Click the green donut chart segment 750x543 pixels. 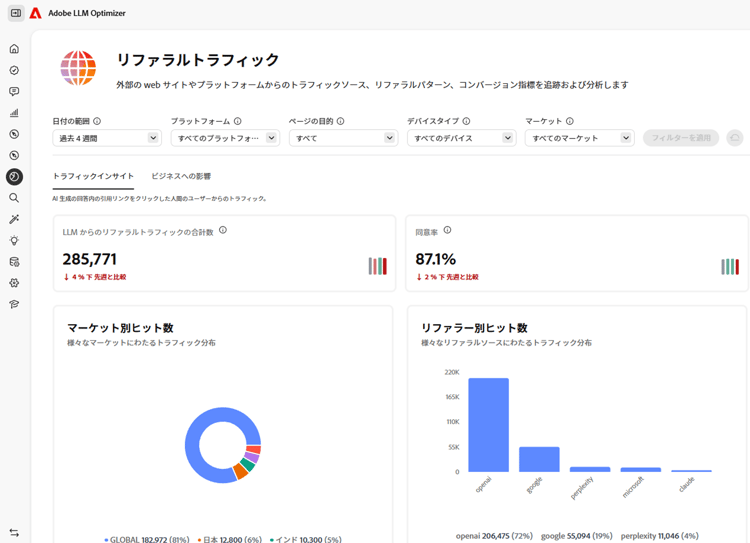(248, 465)
